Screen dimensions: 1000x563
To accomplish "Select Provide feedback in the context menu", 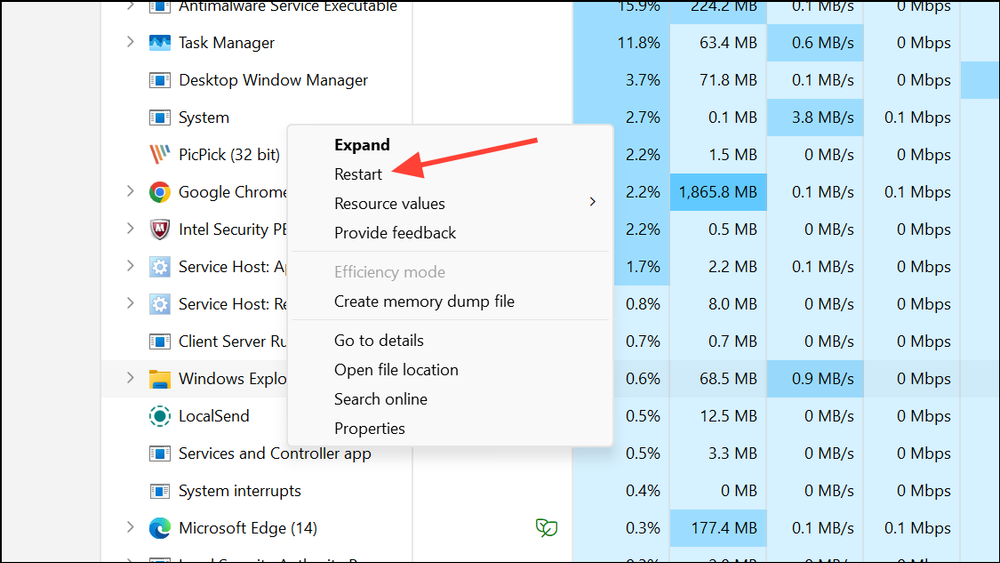I will [395, 233].
